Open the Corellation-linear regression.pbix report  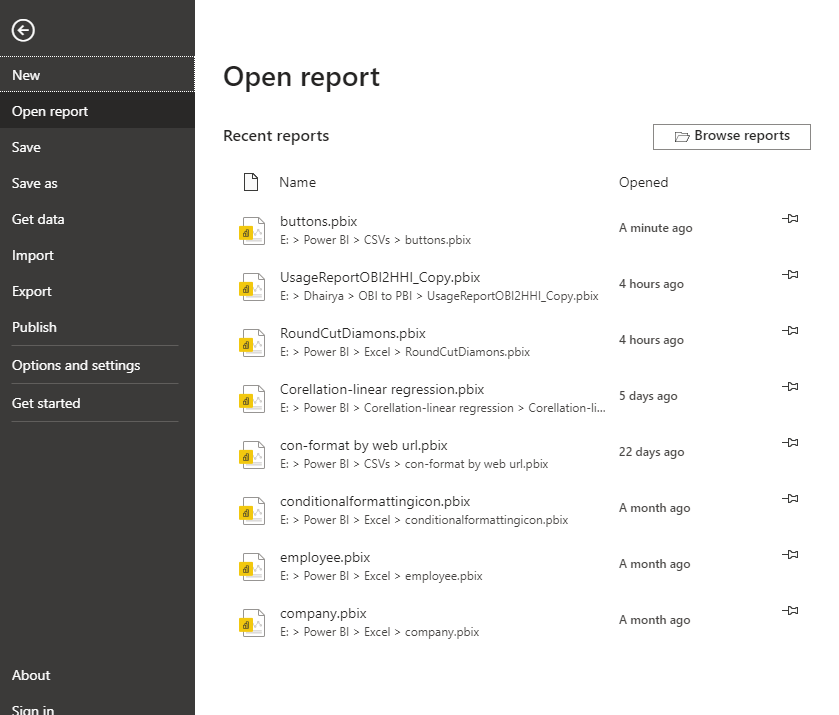(x=378, y=389)
